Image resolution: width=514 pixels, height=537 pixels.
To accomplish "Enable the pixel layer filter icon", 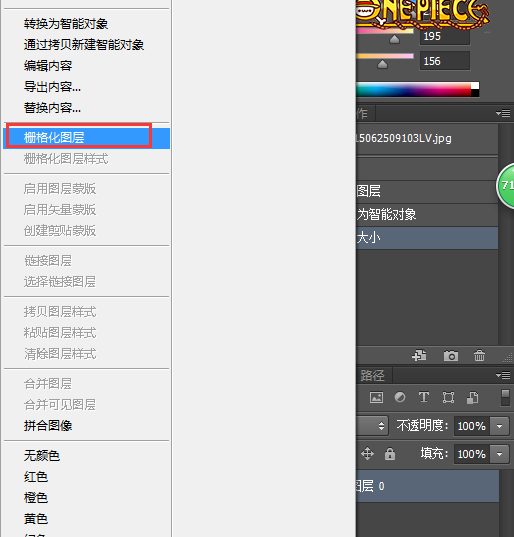I will point(376,398).
